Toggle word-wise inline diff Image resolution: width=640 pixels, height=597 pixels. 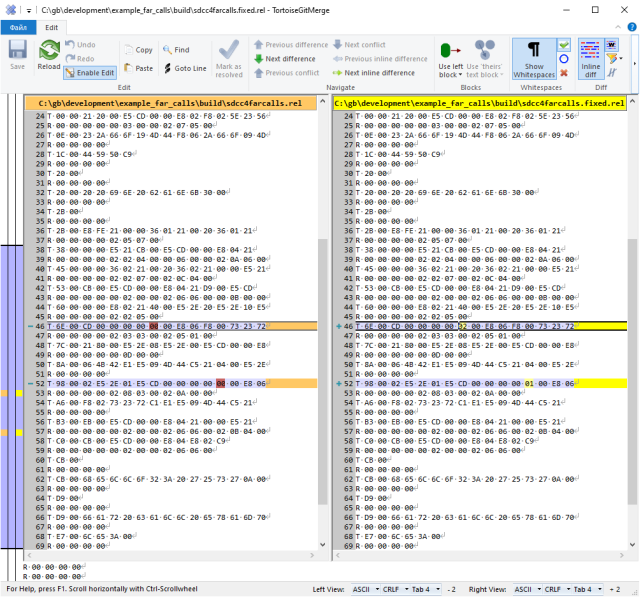click(x=611, y=44)
